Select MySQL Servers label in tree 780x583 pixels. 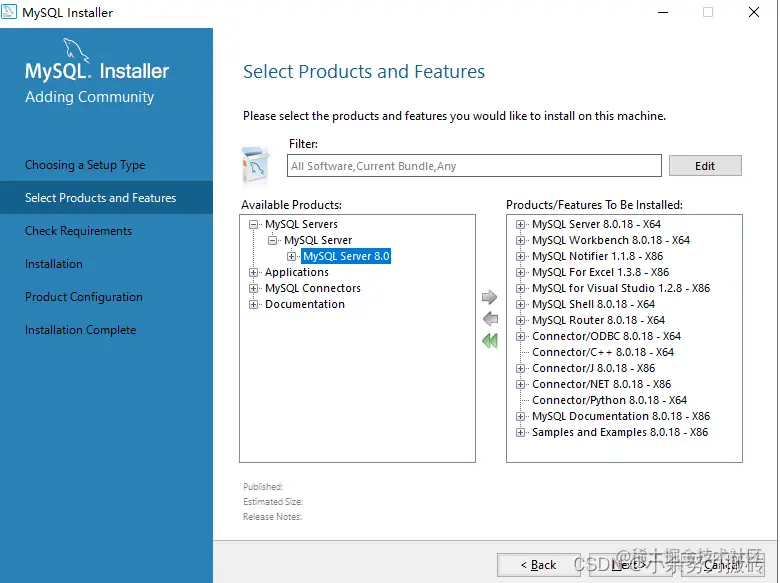(x=301, y=224)
